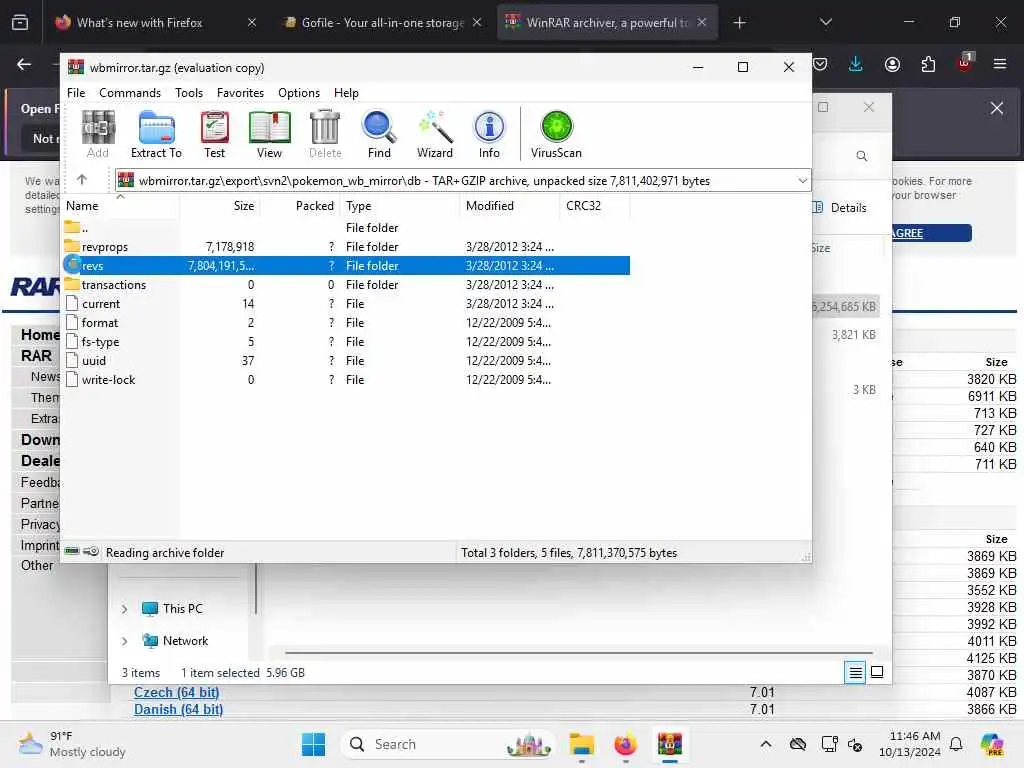Viewport: 1024px width, 768px height.
Task: Open the clock showing 11:46 AM
Action: coord(910,744)
